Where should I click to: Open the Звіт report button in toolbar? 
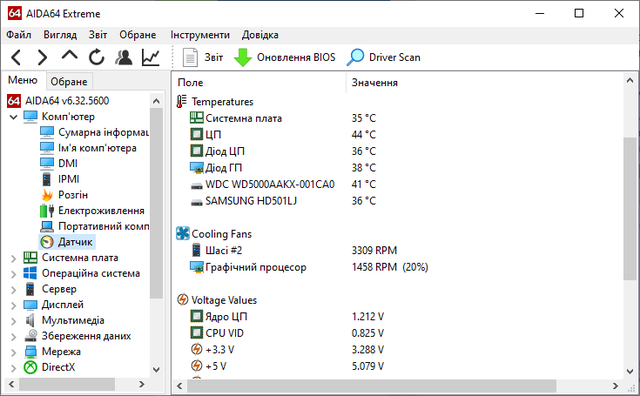[x=203, y=58]
